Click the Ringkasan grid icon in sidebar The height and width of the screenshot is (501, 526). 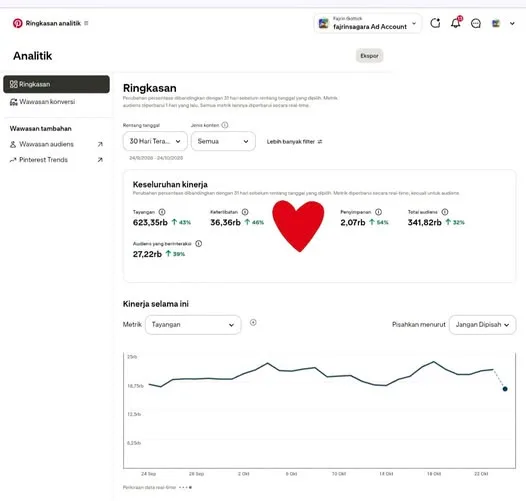(x=13, y=84)
